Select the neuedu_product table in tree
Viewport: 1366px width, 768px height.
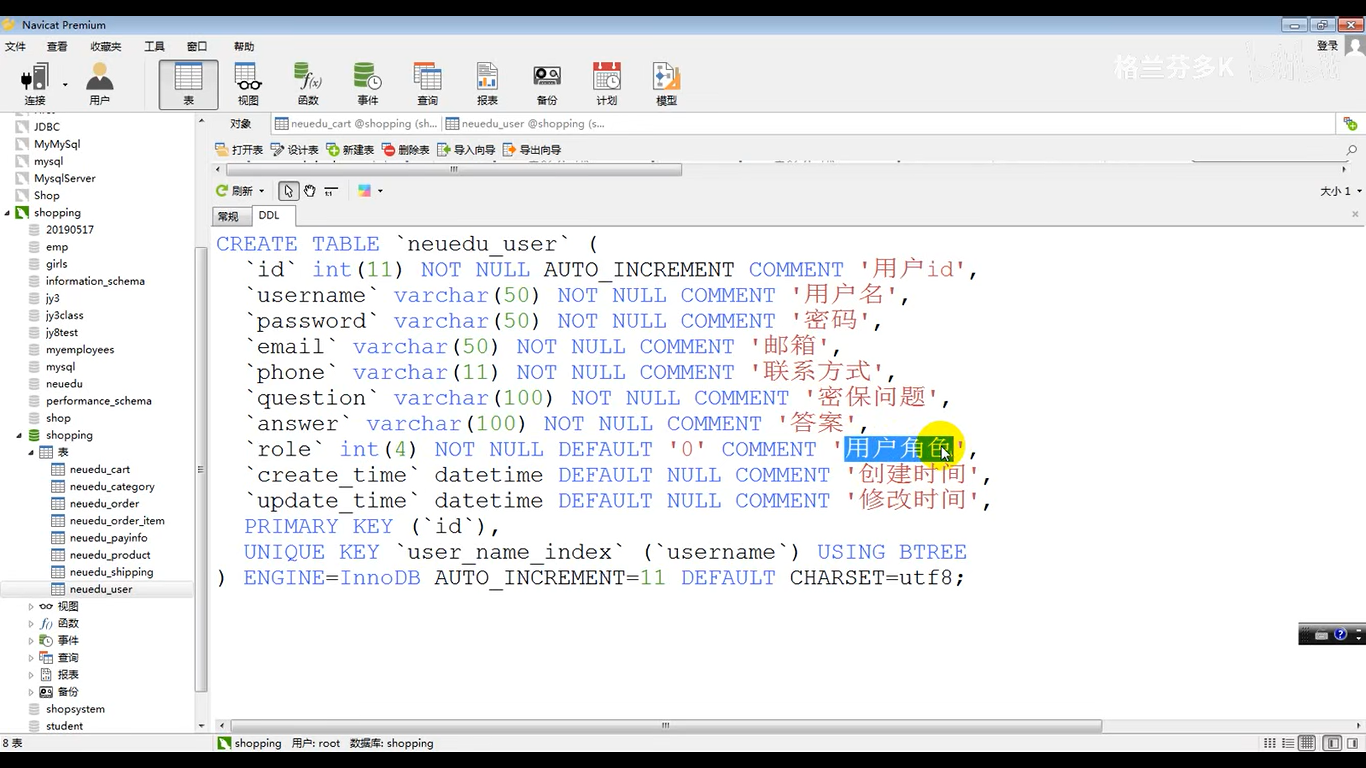[x=110, y=555]
